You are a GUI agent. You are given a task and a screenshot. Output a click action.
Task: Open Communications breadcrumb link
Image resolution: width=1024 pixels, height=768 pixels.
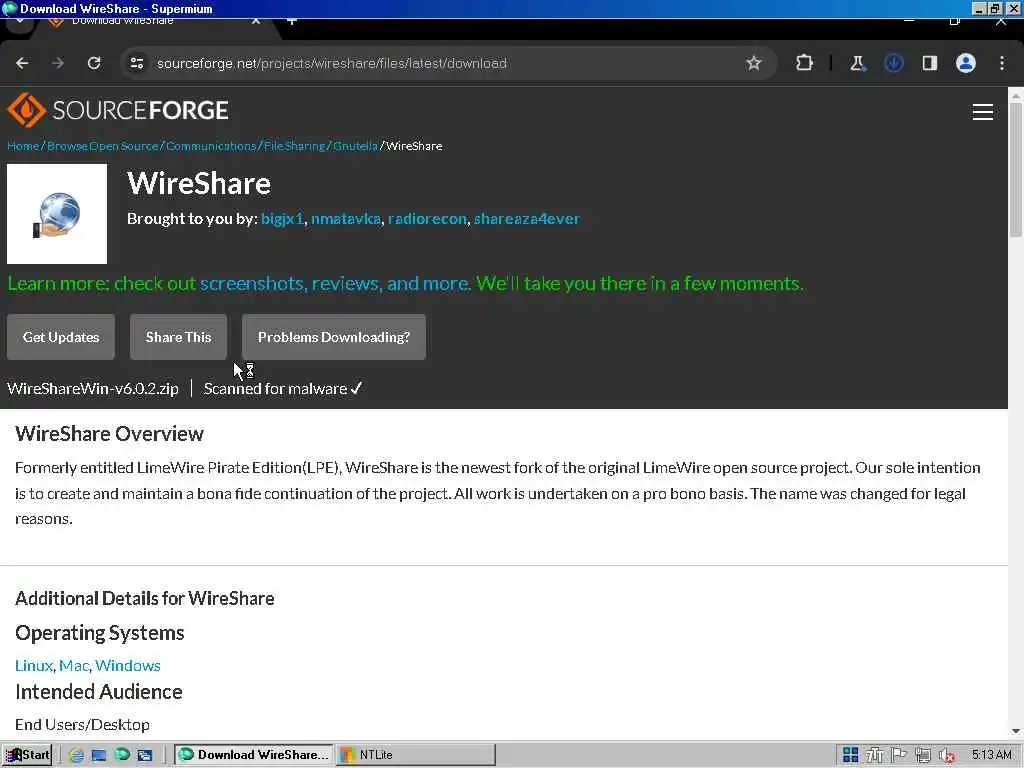(x=211, y=146)
